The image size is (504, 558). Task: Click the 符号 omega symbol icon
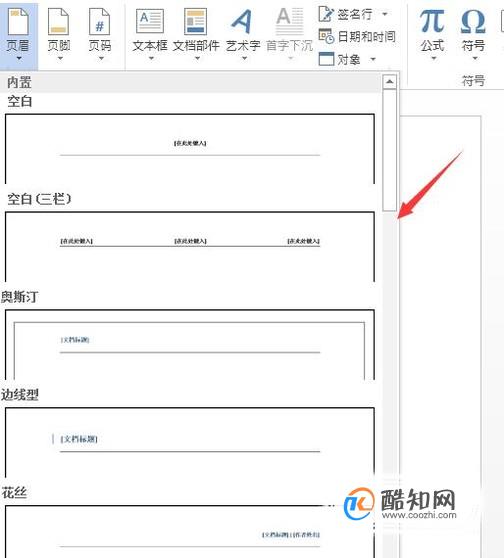click(x=473, y=21)
